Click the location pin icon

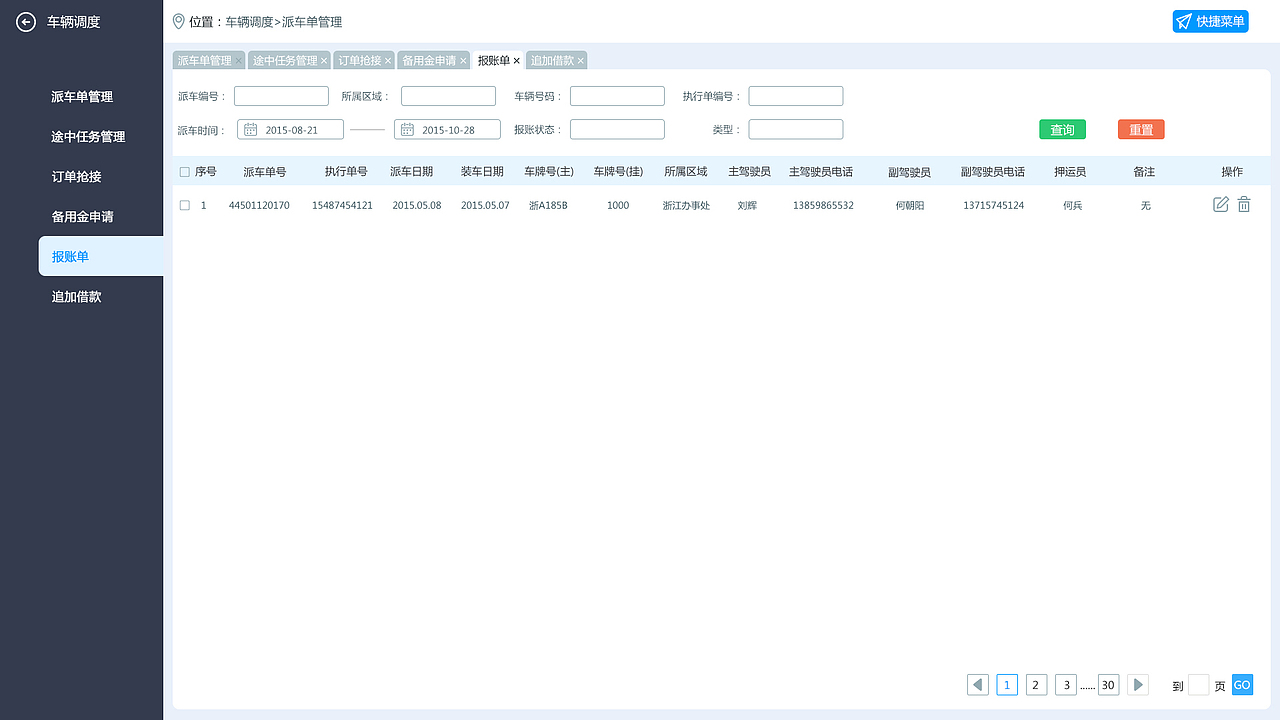[x=179, y=21]
